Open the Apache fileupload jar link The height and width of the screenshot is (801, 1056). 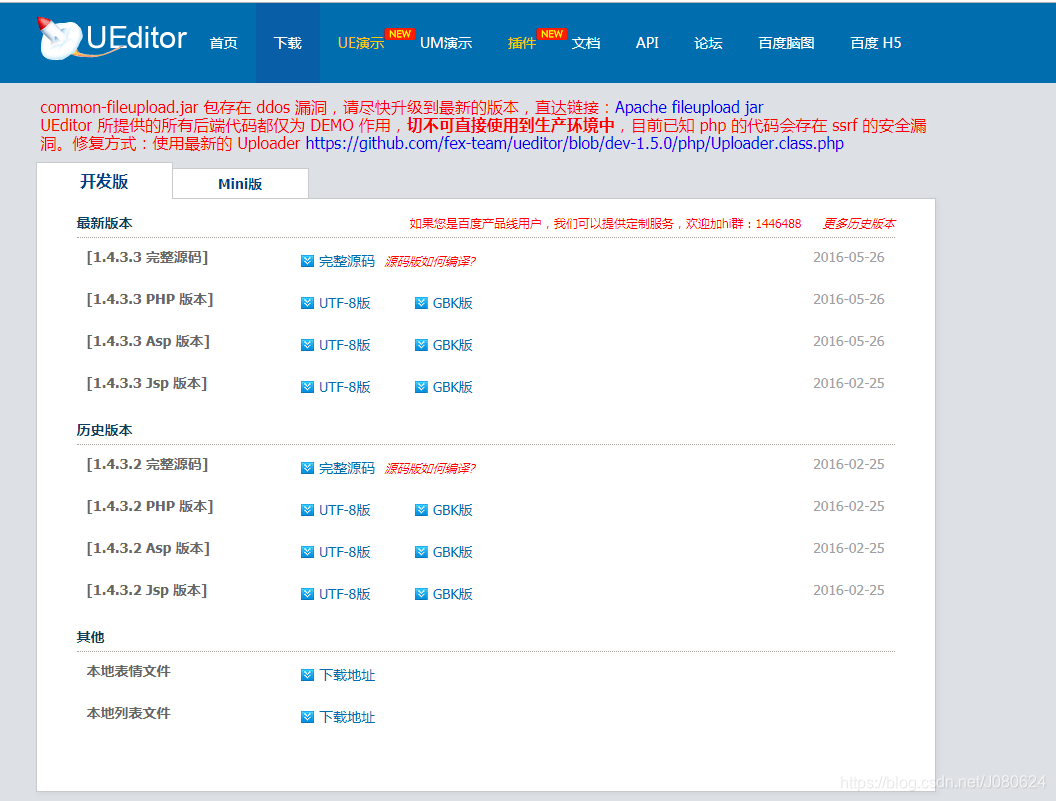(x=689, y=108)
